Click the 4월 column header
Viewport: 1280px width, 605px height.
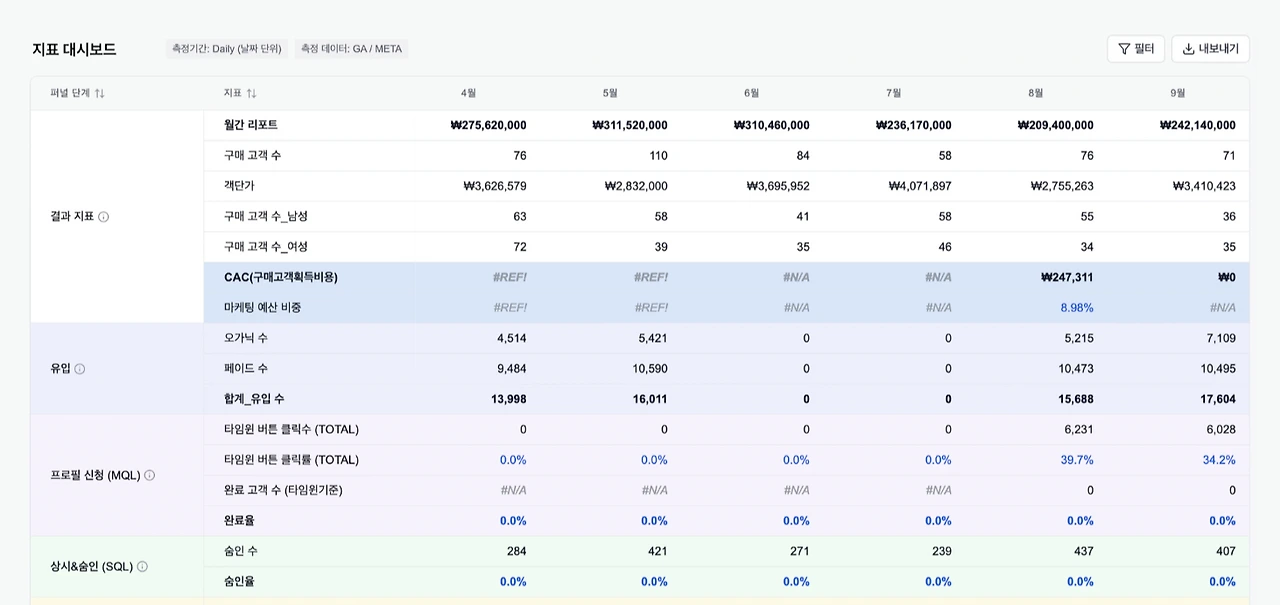tap(468, 93)
